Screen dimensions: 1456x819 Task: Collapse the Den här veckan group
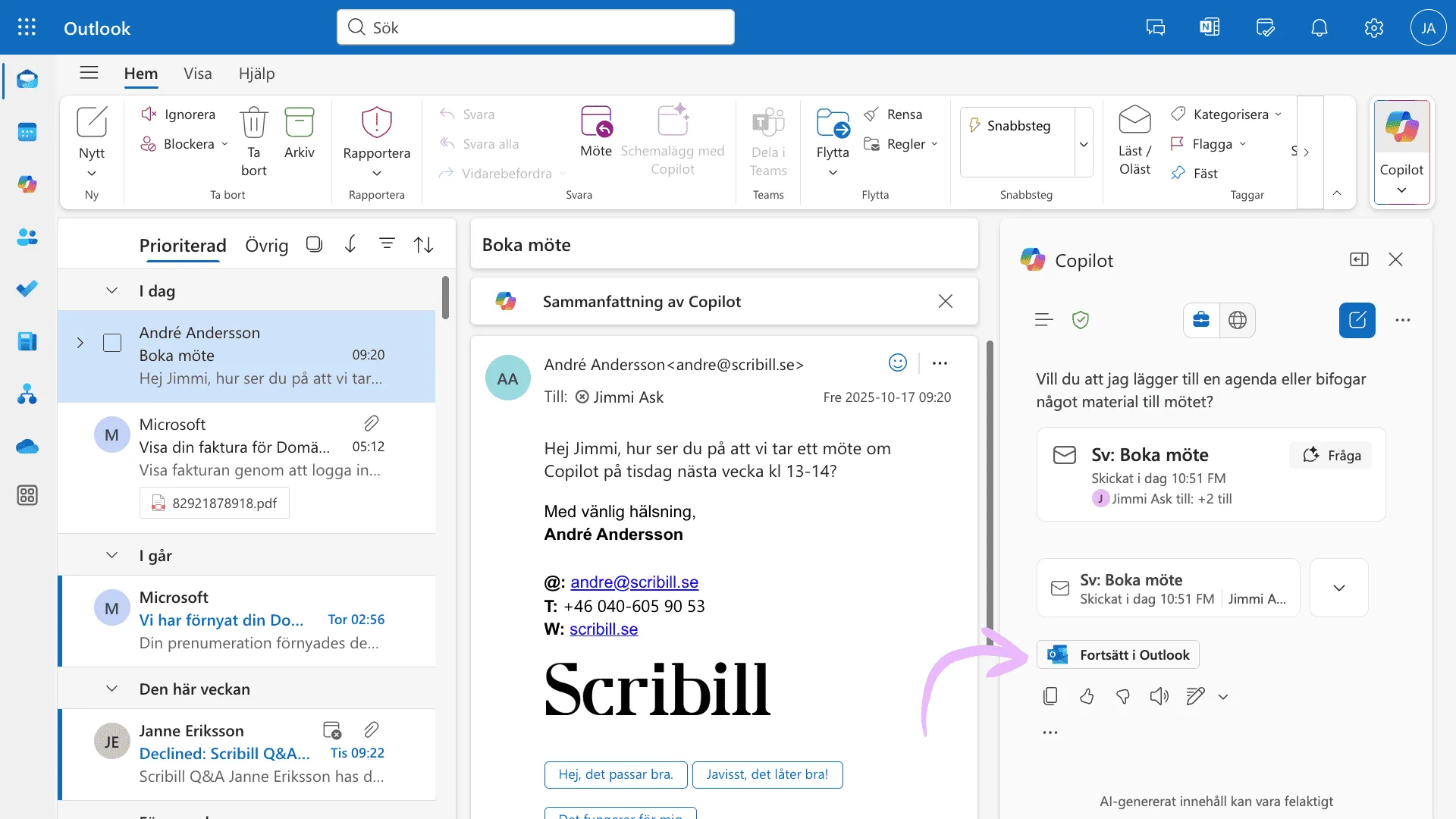(x=111, y=689)
